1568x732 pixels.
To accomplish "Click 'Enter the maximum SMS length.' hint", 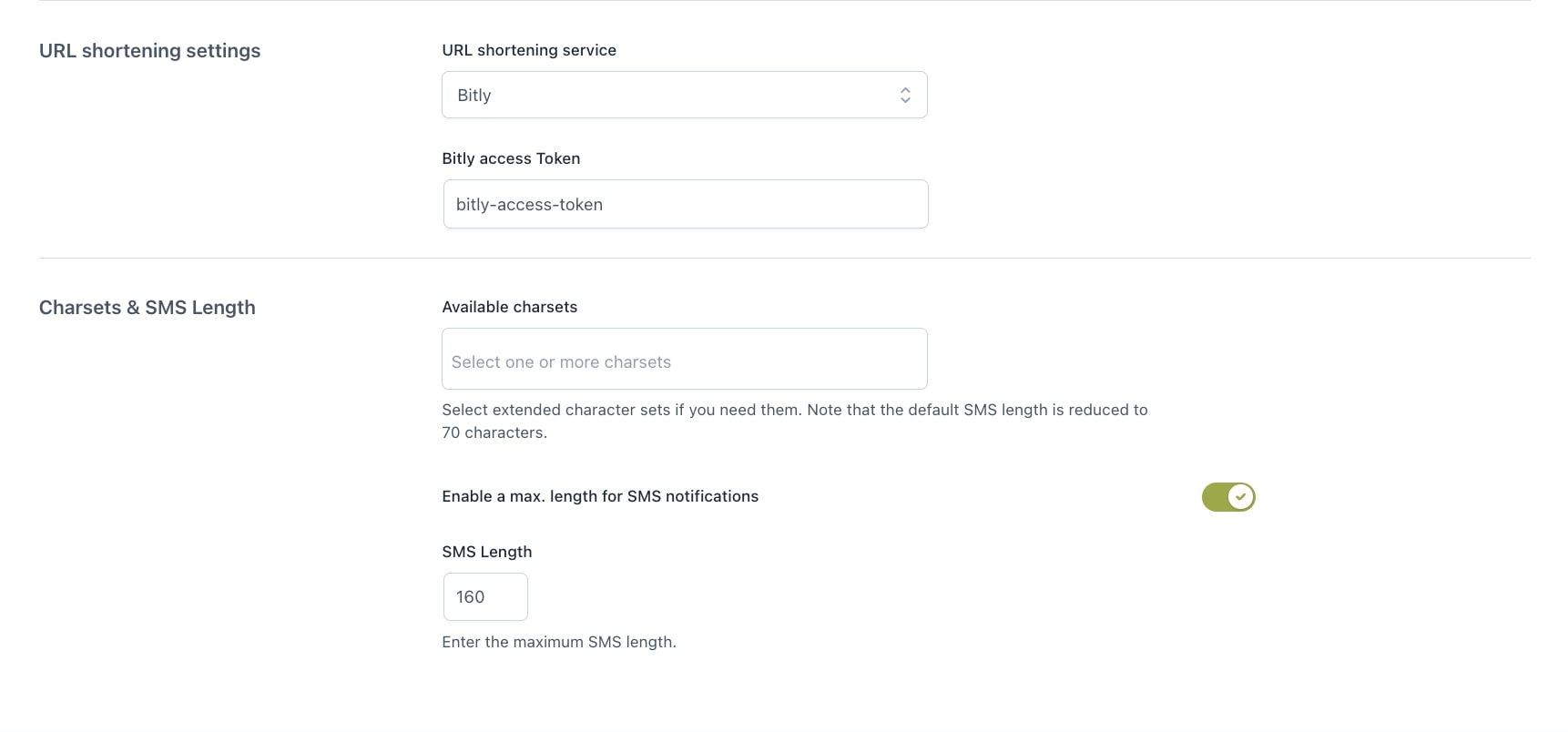I will coord(558,642).
